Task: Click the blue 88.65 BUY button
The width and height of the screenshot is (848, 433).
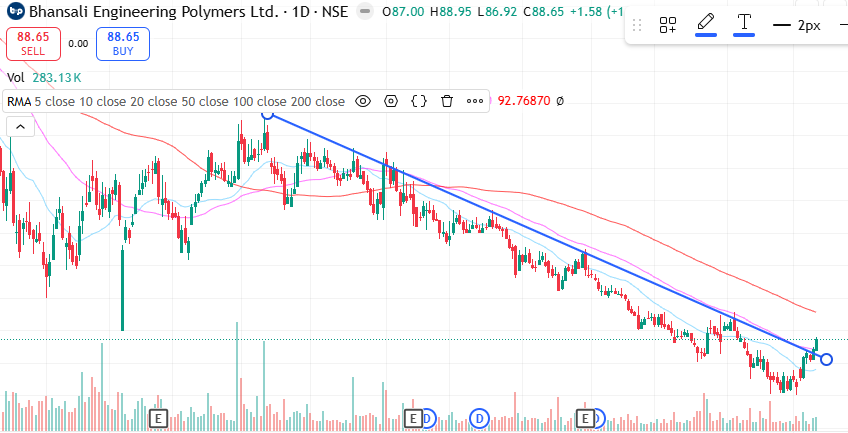Action: (123, 44)
